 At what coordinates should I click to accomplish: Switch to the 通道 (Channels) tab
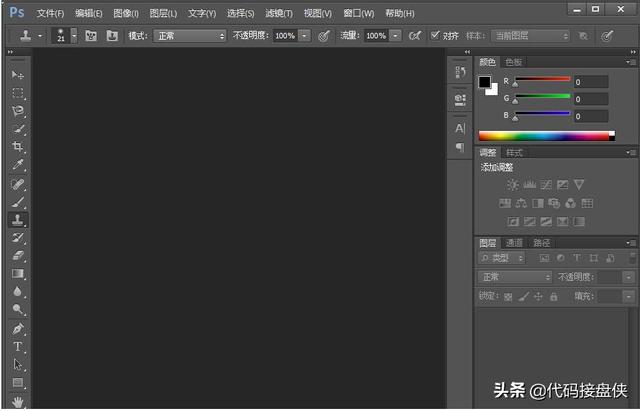point(514,242)
